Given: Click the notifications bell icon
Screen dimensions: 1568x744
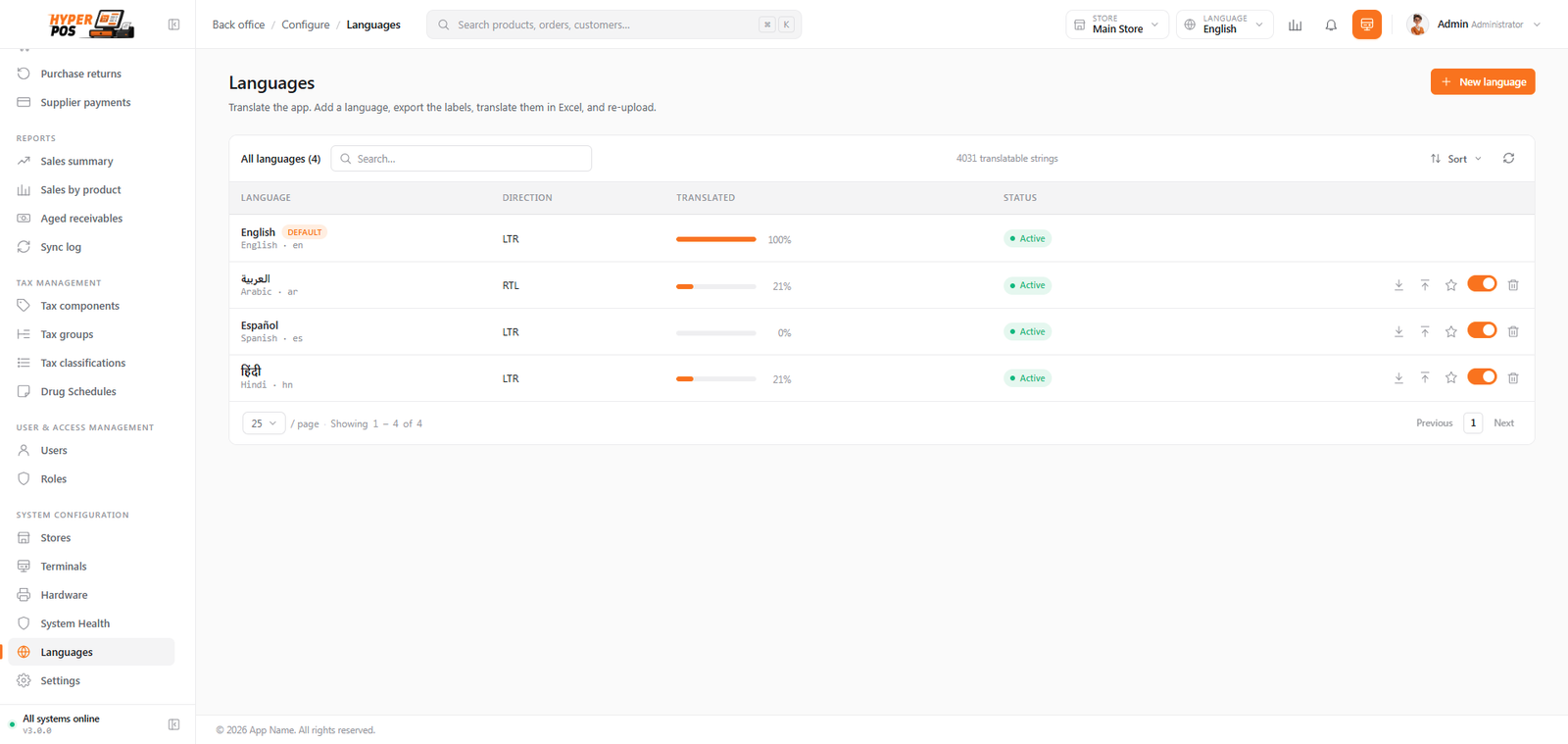Looking at the screenshot, I should click(1331, 25).
